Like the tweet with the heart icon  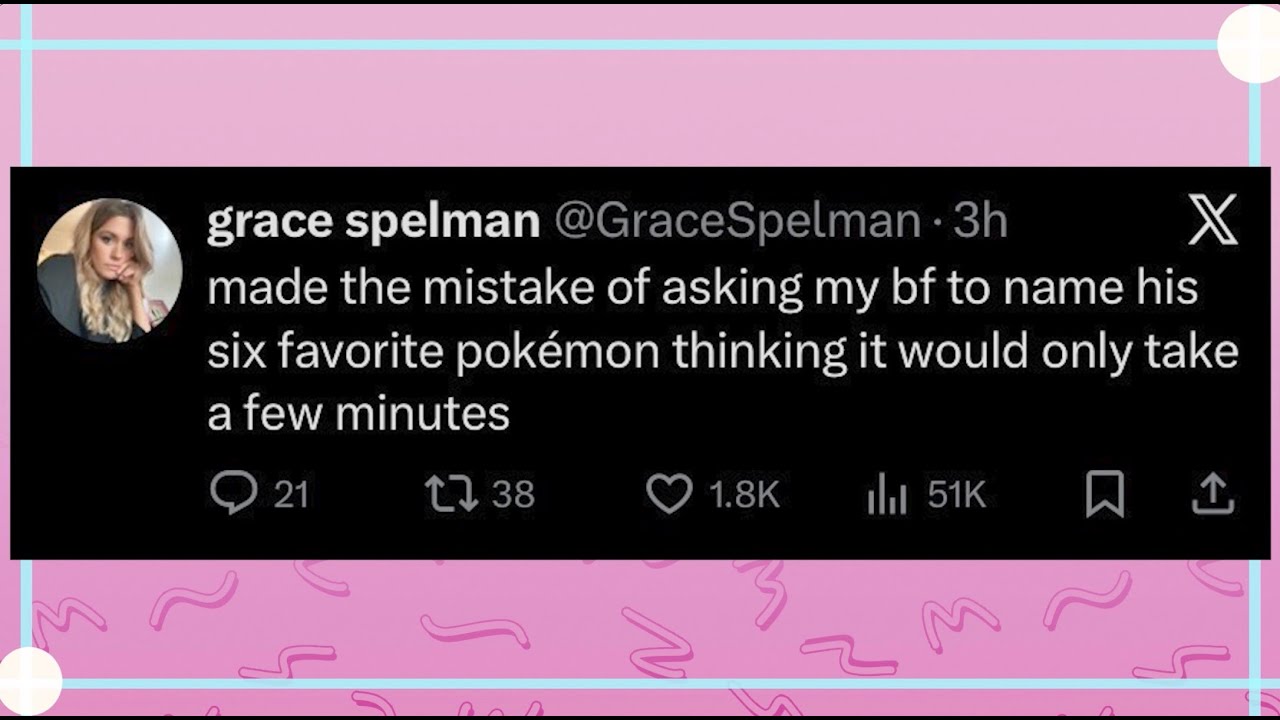[x=669, y=494]
